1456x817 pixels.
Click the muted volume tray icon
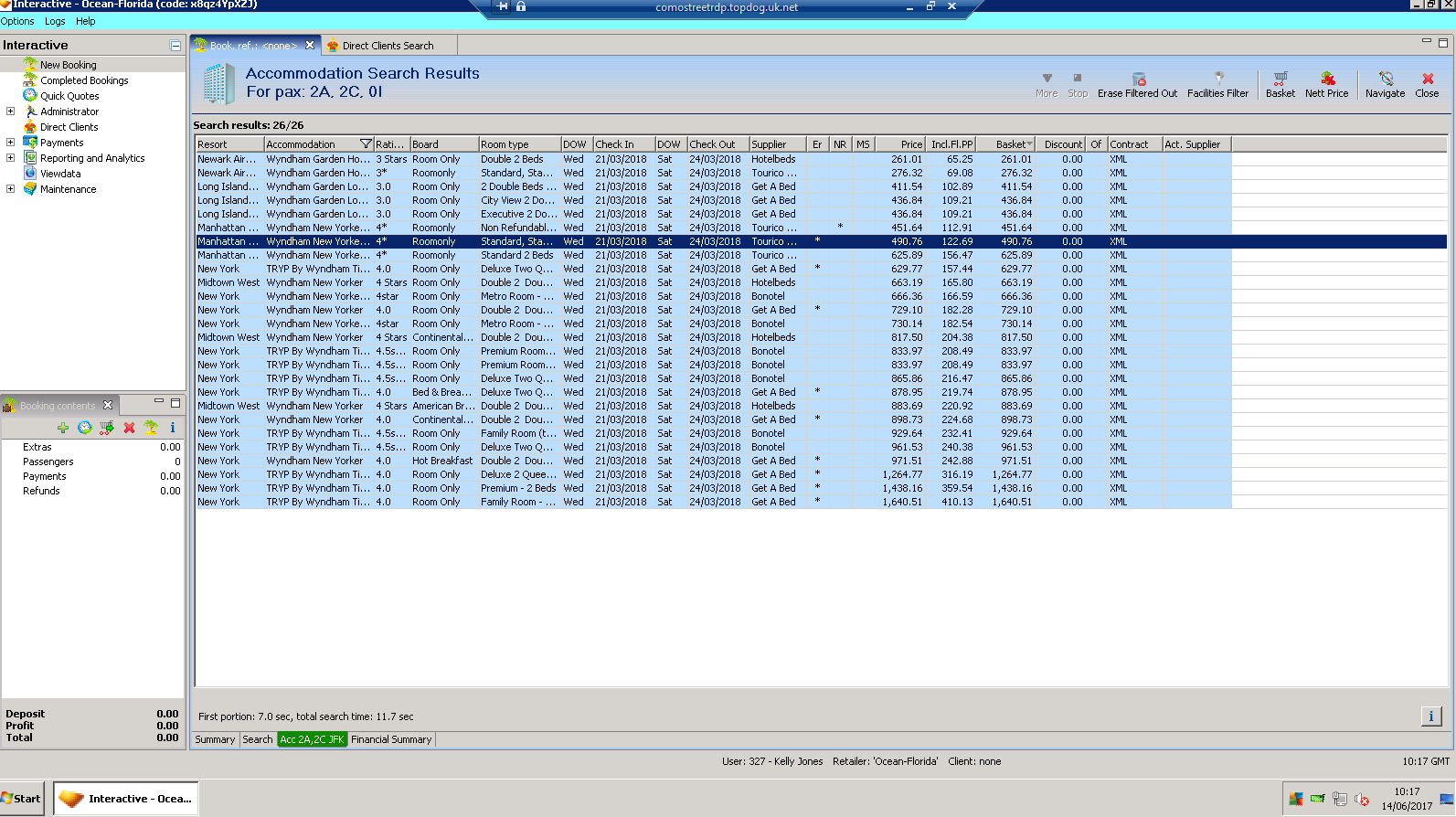pos(1362,799)
